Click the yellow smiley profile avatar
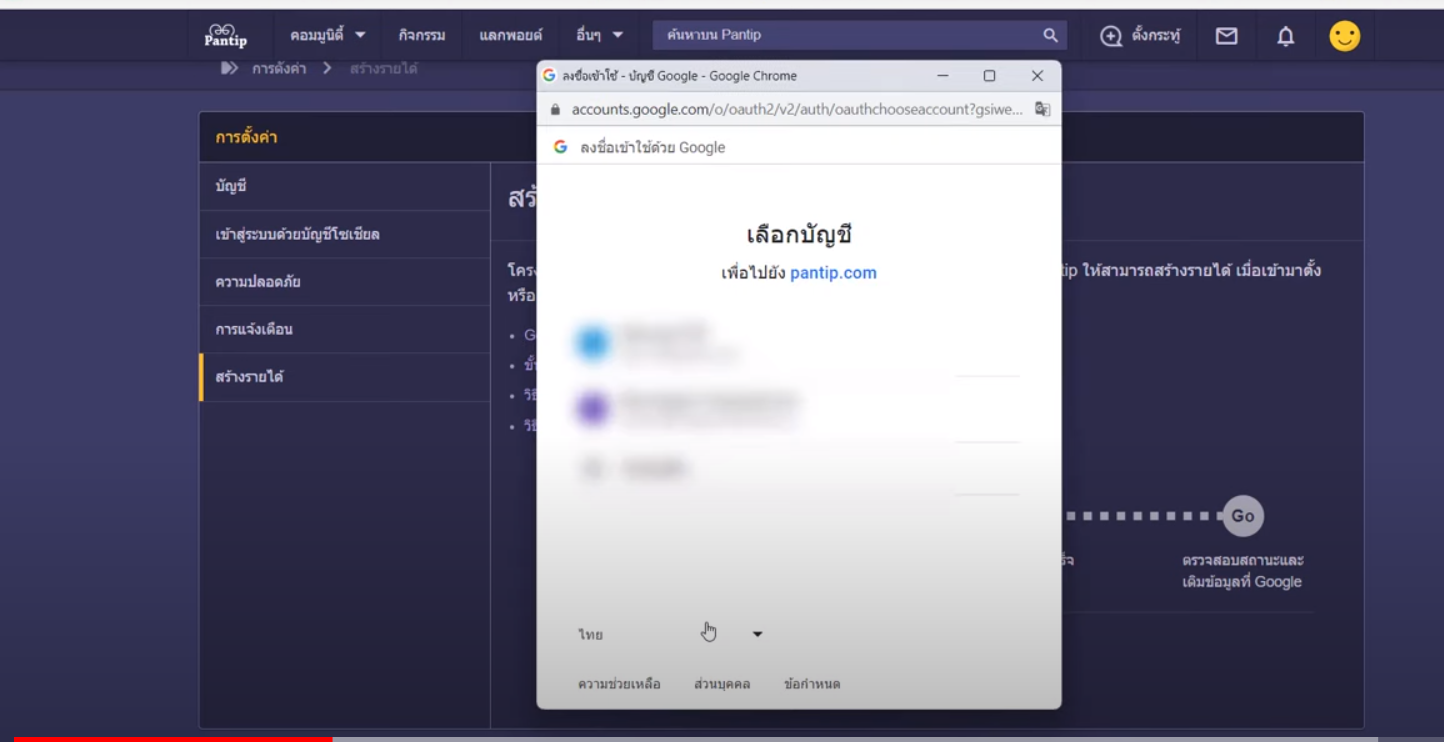The width and height of the screenshot is (1444, 742). pos(1345,36)
